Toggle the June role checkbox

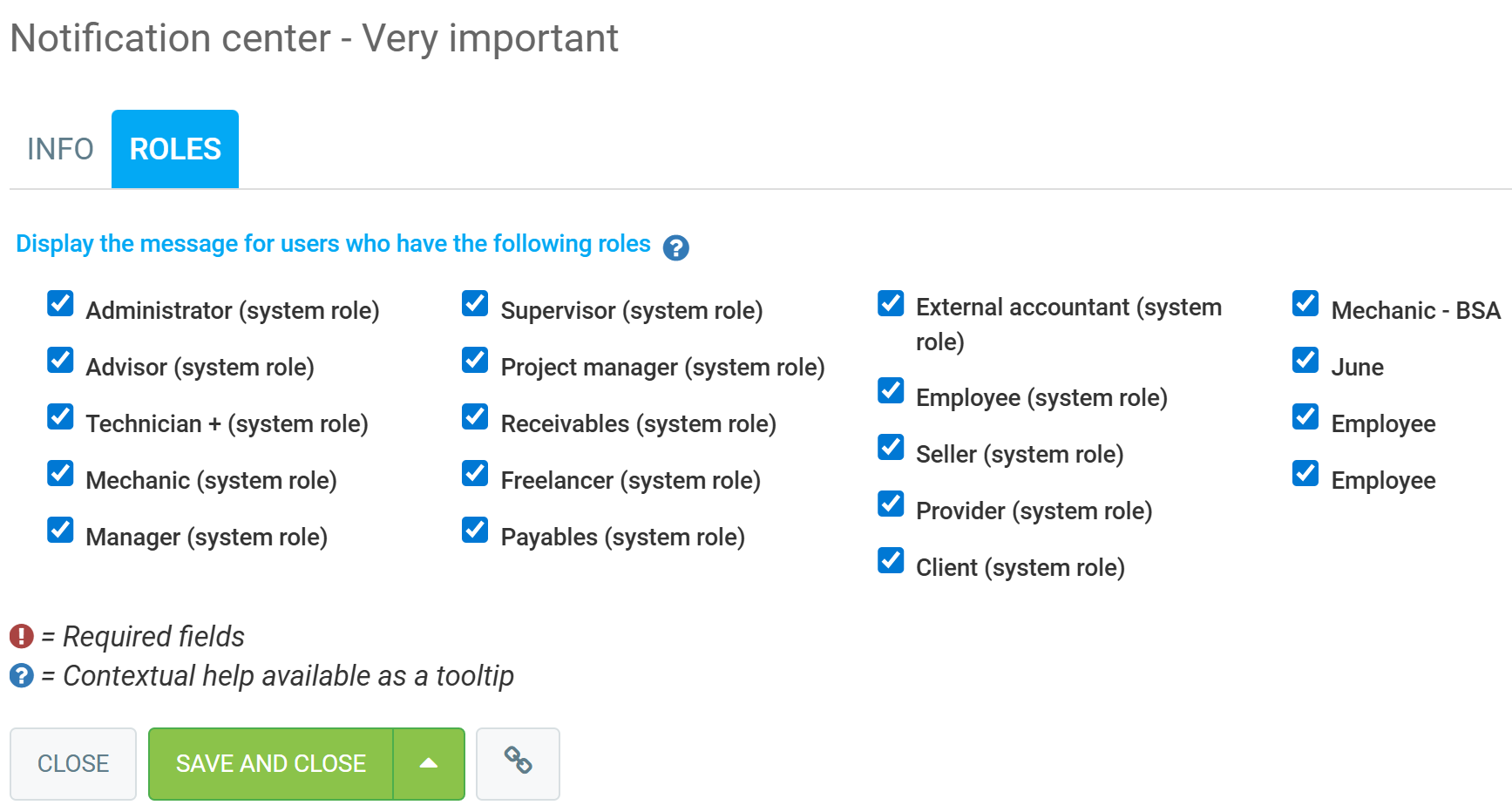click(x=1305, y=361)
